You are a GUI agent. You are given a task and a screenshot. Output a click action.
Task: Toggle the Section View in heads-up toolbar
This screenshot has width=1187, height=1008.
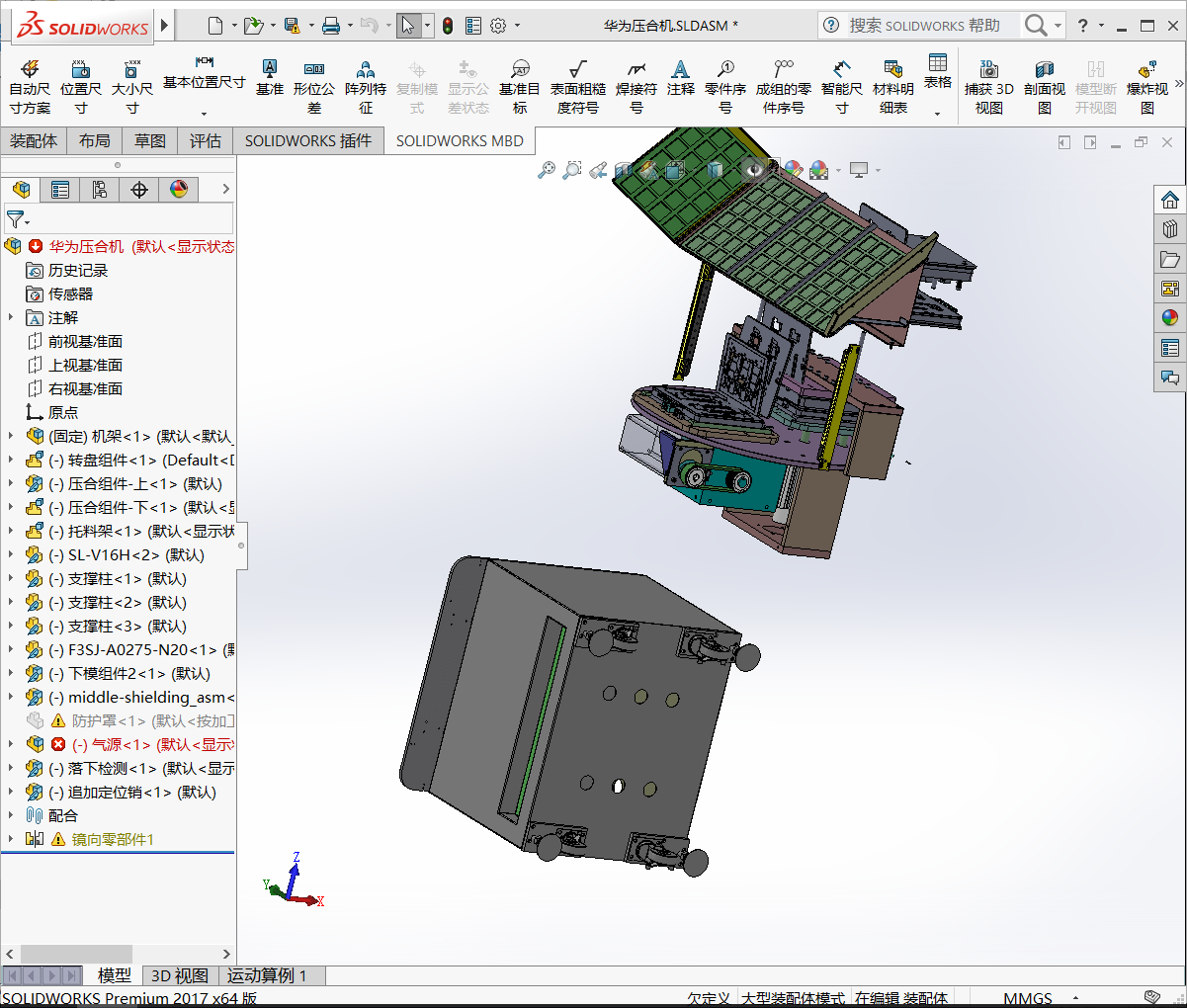(624, 170)
